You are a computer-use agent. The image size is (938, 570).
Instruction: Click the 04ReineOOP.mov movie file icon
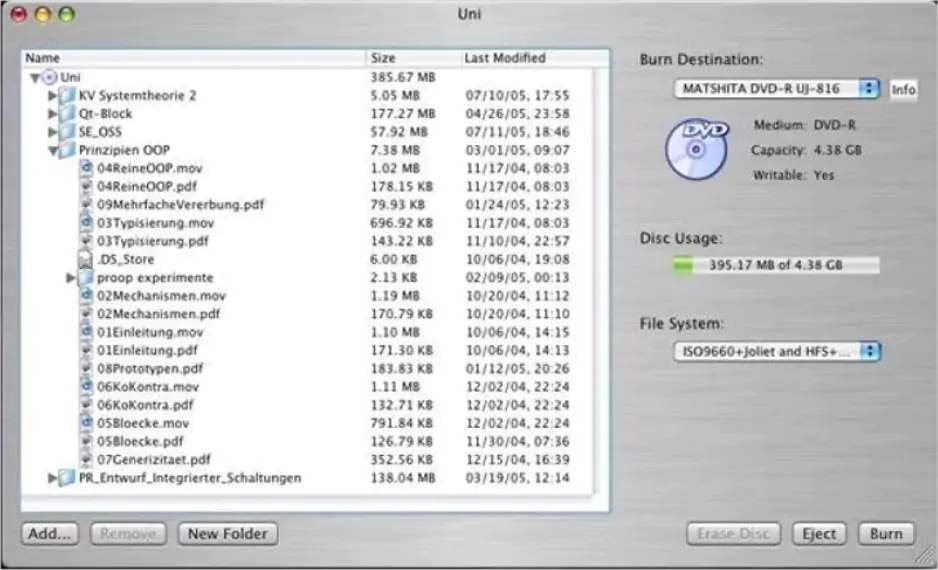coord(86,168)
